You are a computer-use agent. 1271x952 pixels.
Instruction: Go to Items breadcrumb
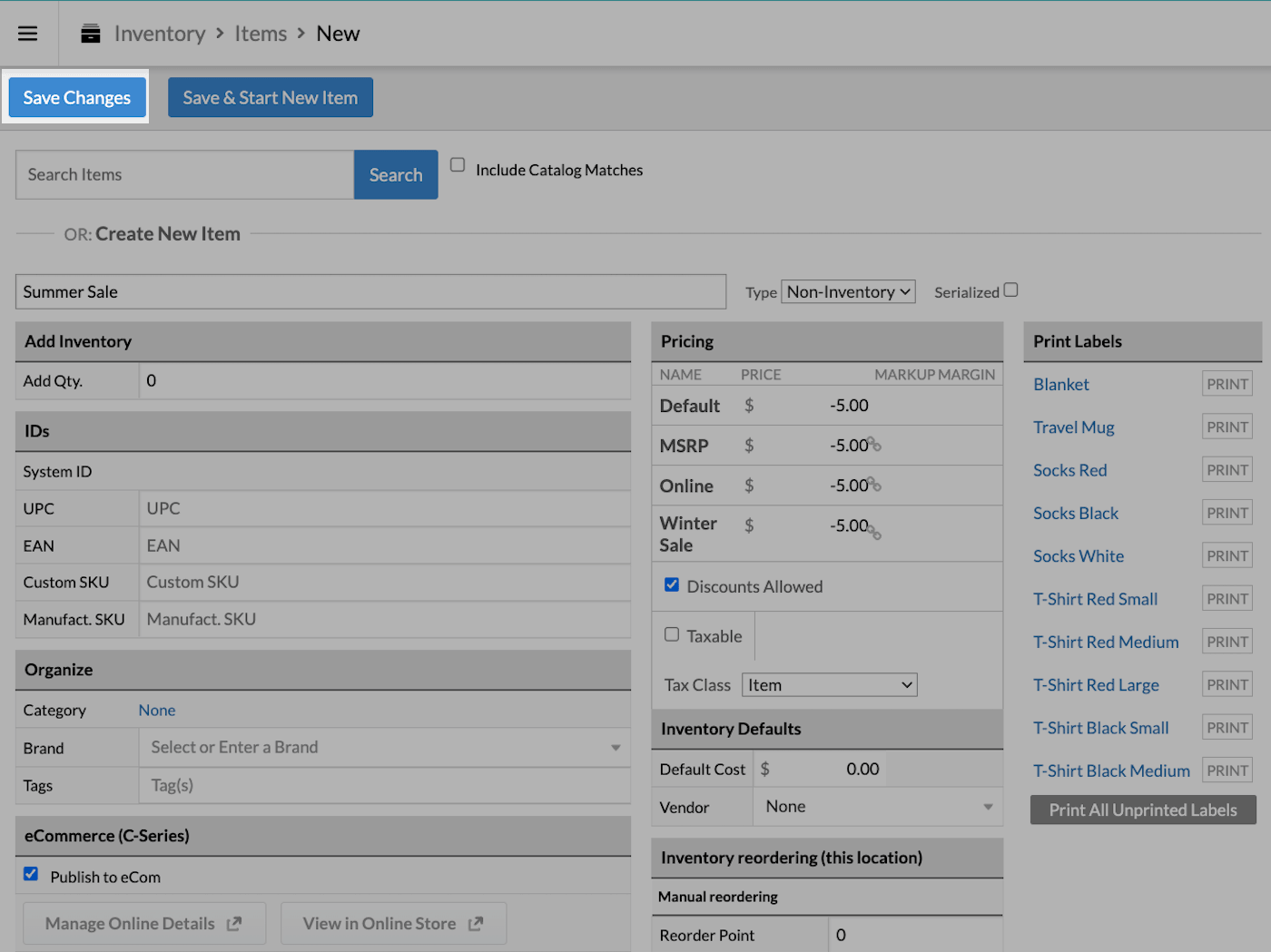click(261, 34)
